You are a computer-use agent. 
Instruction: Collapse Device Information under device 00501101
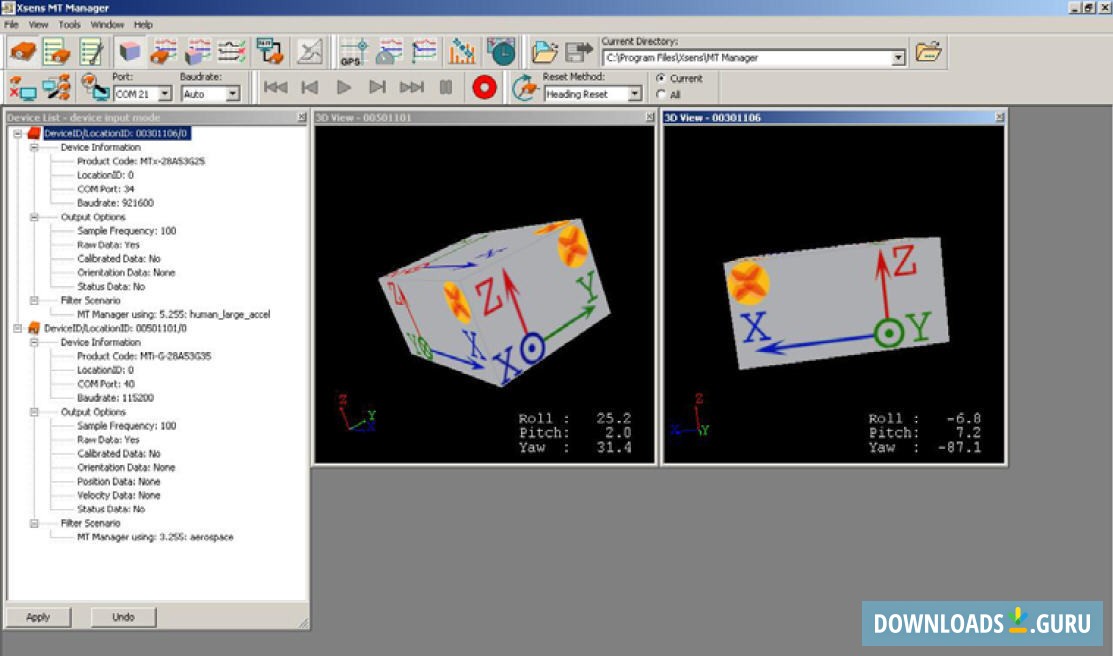34,343
